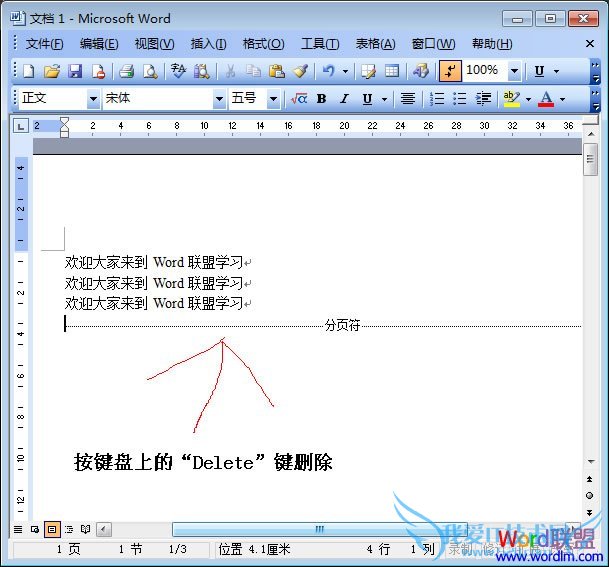The width and height of the screenshot is (609, 567).
Task: Paste from the clipboard icon
Action: (x=277, y=71)
